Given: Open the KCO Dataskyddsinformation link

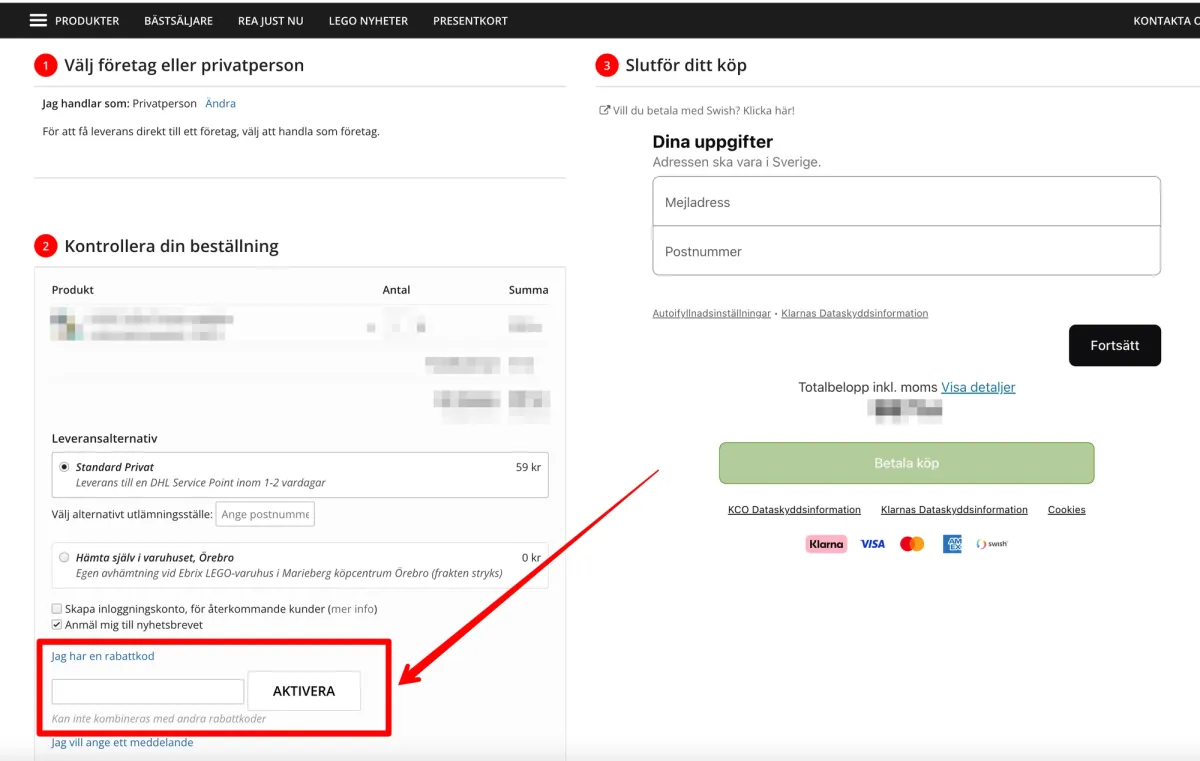Looking at the screenshot, I should point(794,510).
